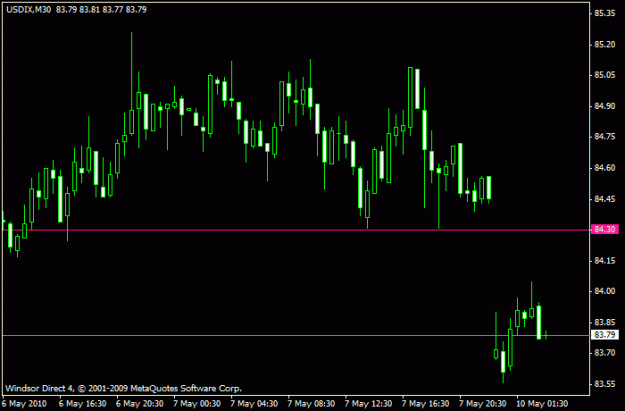This screenshot has height=411, width=625.
Task: Click the 7 May 16:30 time label
Action: [x=425, y=403]
